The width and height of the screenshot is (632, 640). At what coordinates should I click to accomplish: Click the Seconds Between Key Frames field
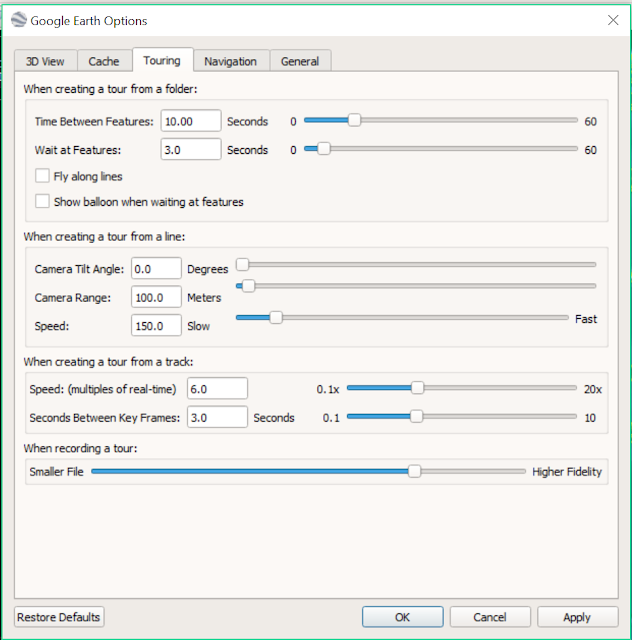tap(217, 417)
